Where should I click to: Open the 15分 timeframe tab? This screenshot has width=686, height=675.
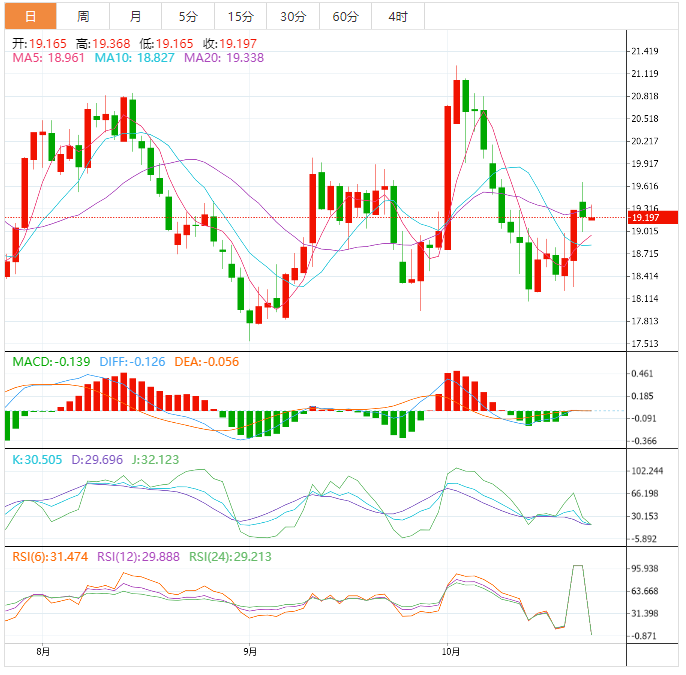241,16
